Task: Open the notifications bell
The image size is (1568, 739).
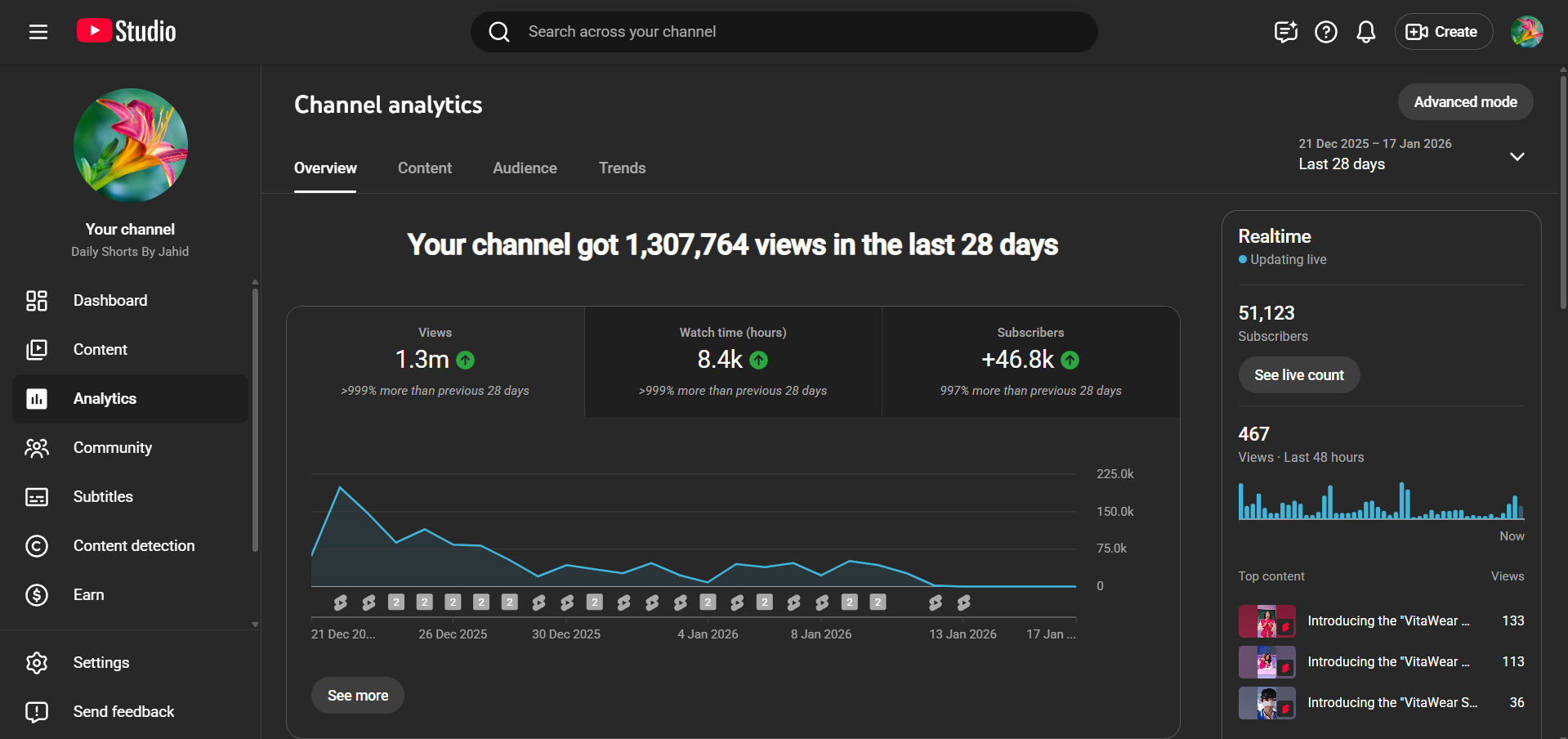Action: click(x=1365, y=32)
